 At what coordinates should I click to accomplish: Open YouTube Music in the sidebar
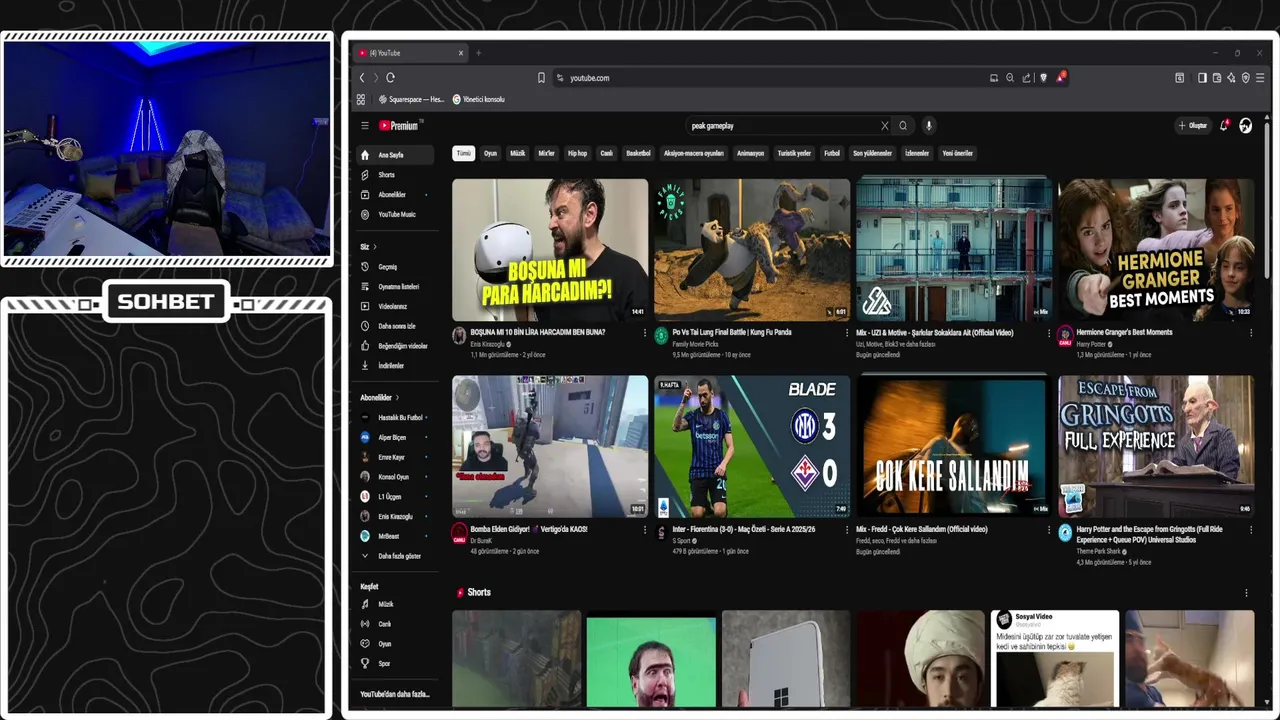[x=395, y=215]
